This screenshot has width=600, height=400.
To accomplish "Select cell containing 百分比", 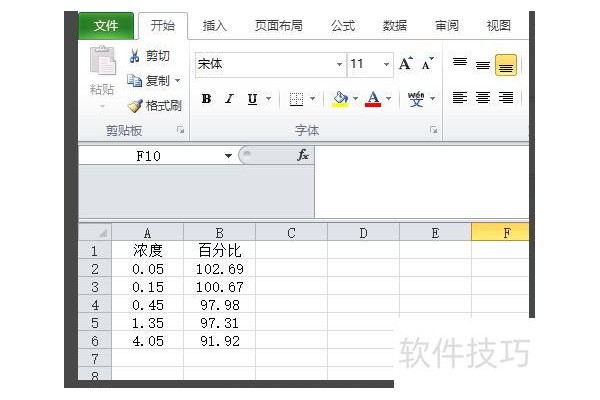I will [219, 251].
